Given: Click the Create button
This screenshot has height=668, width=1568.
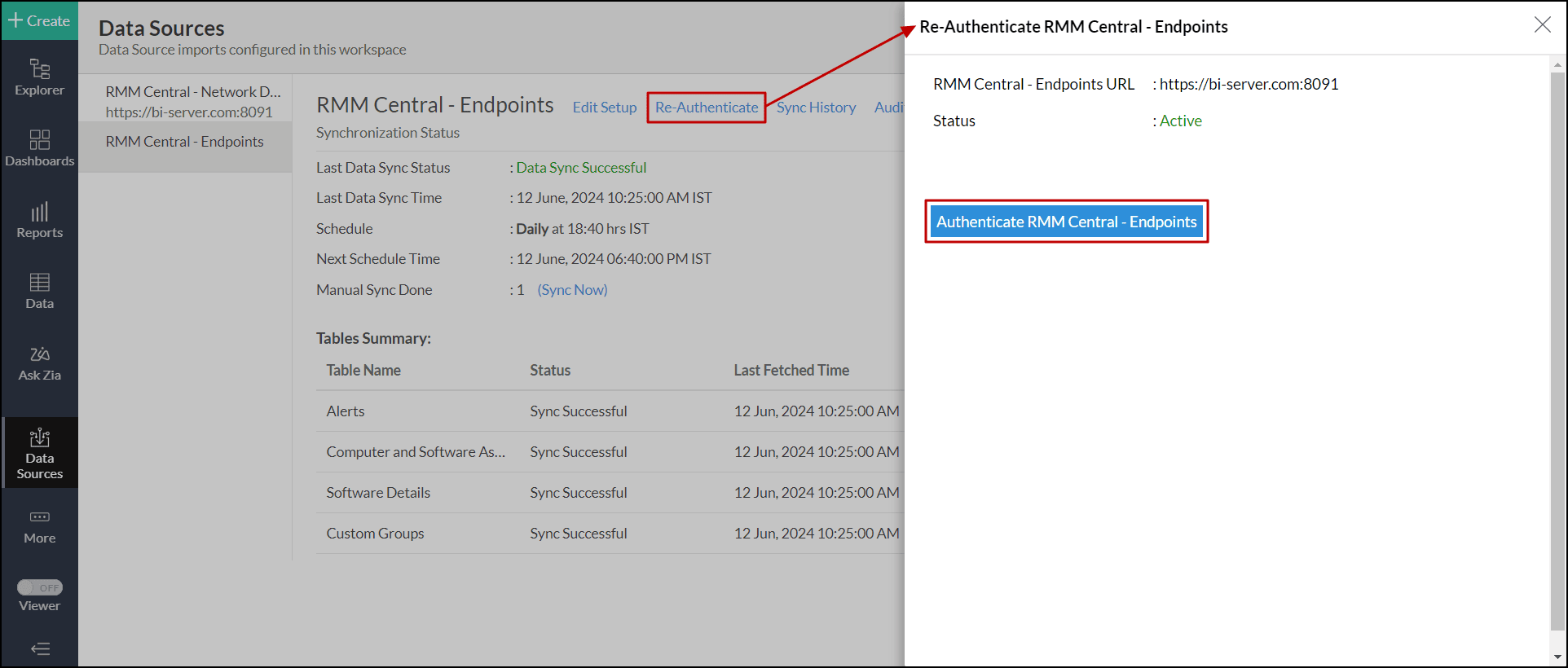Looking at the screenshot, I should click(39, 20).
